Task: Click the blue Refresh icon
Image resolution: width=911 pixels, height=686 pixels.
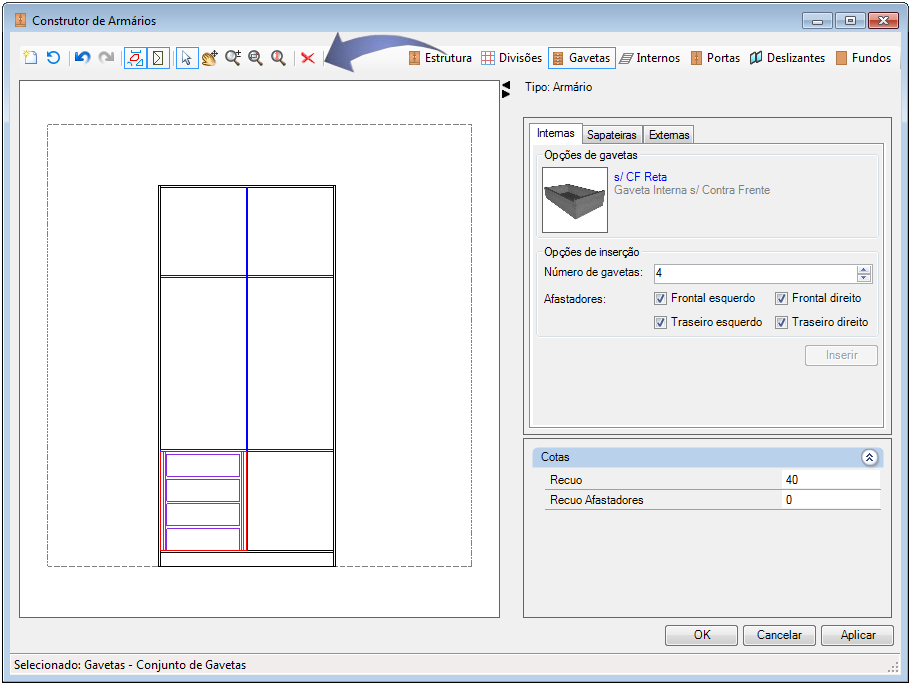Action: pyautogui.click(x=53, y=58)
